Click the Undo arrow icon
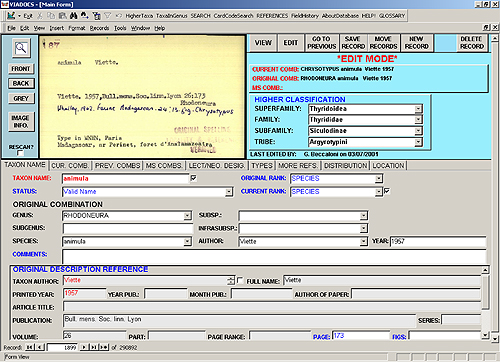500x362 pixels. click(x=119, y=16)
